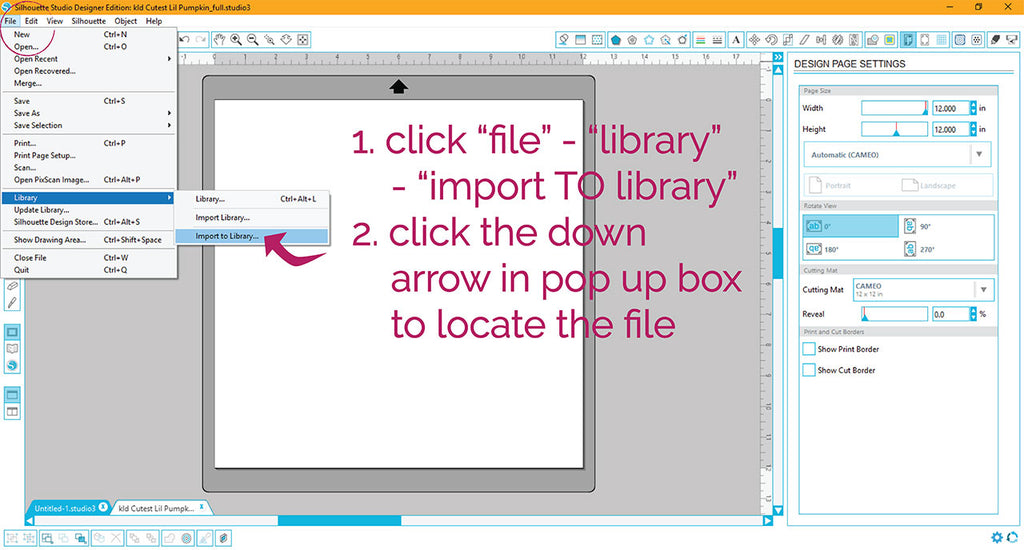This screenshot has height=550, width=1024.
Task: Click the Width value input field
Action: [x=950, y=108]
